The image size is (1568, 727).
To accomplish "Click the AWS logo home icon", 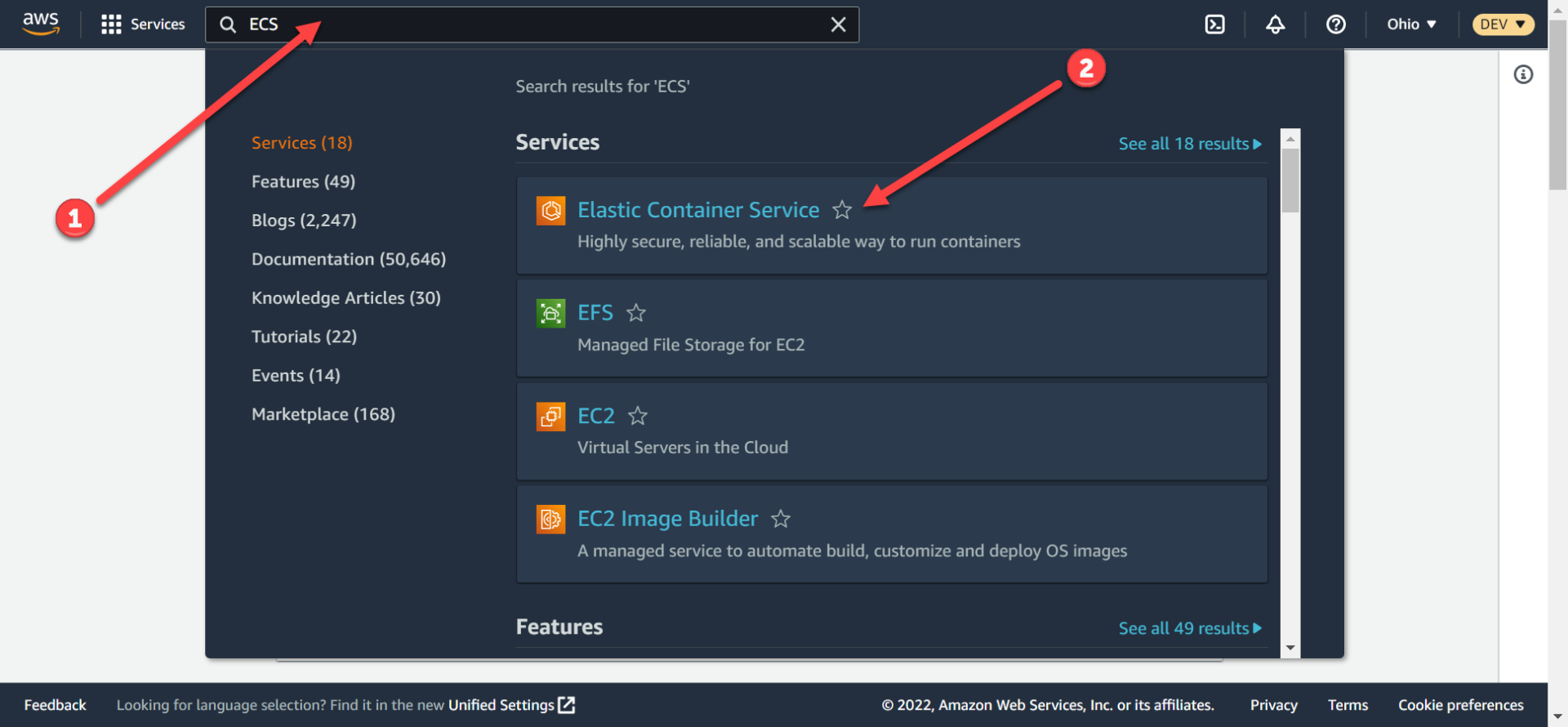I will pos(41,25).
